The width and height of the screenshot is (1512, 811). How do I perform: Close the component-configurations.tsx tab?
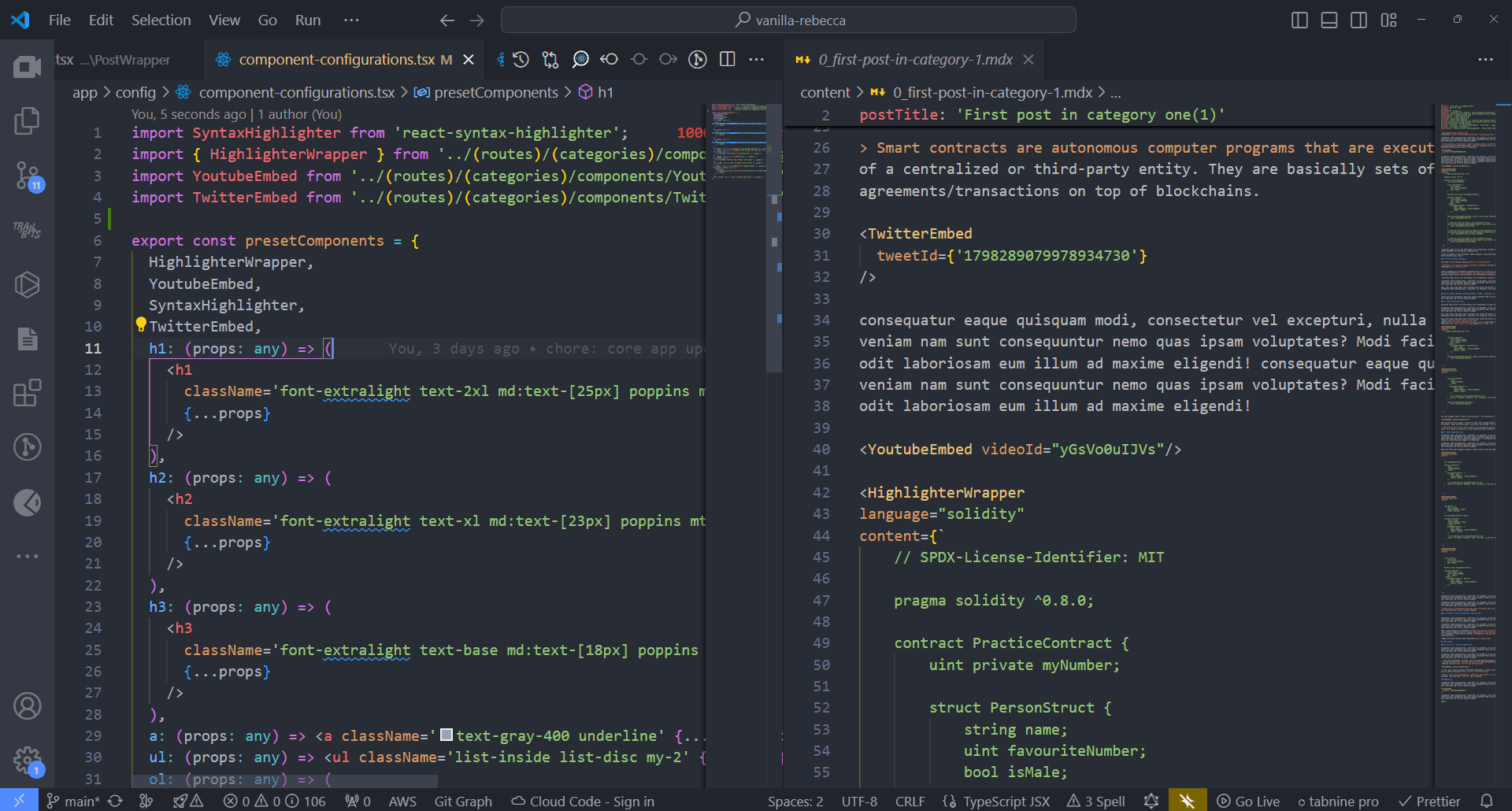click(x=469, y=59)
